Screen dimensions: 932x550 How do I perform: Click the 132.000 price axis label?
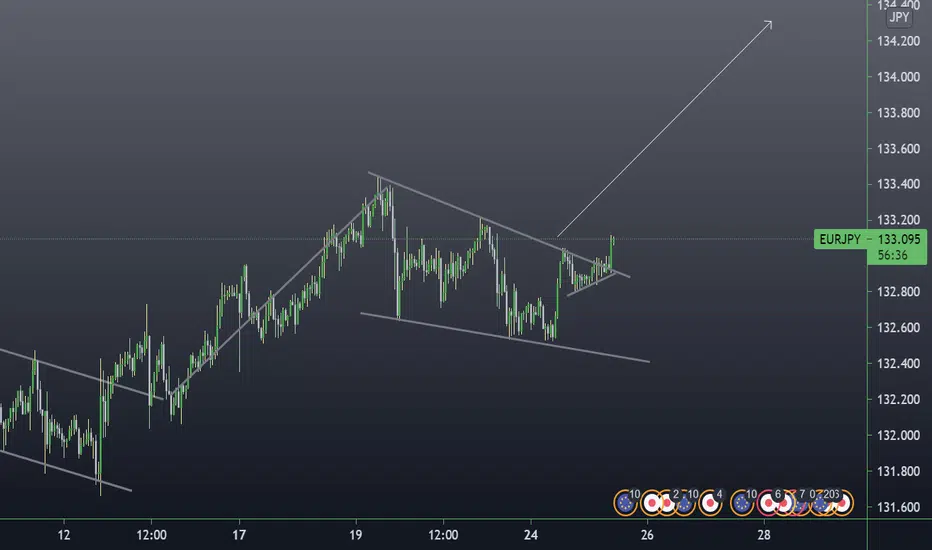[899, 435]
